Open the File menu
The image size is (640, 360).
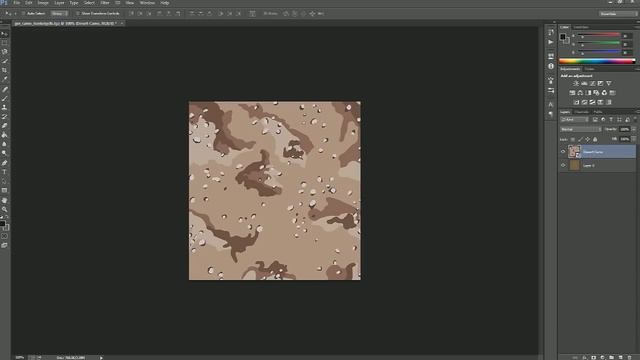17,3
